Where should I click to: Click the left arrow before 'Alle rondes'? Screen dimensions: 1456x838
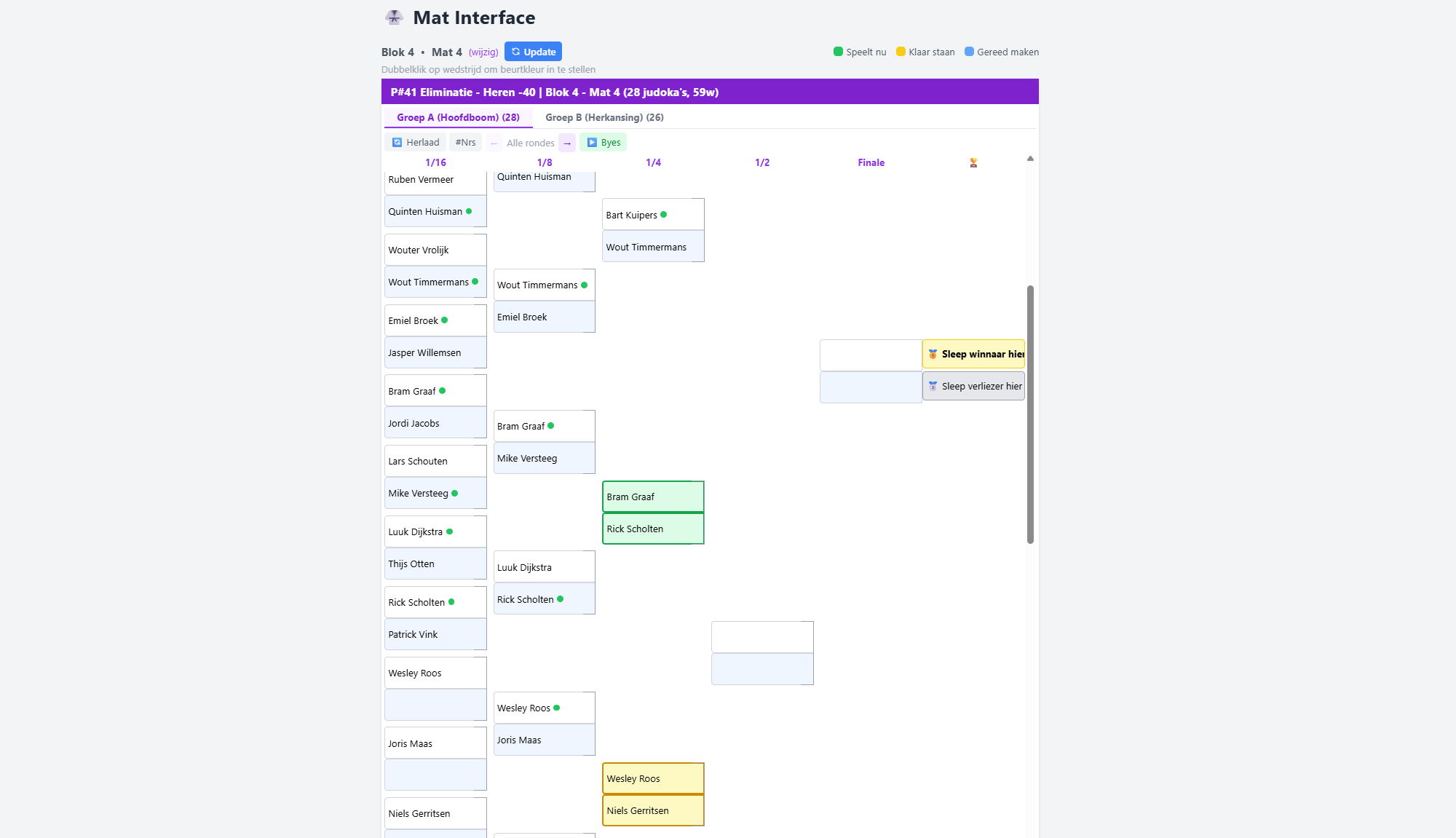click(x=494, y=143)
